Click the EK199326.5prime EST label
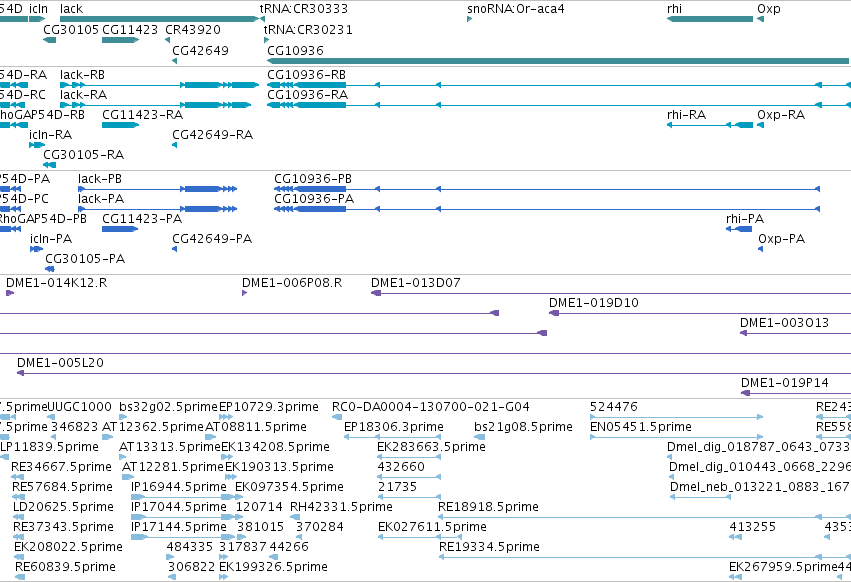 pos(274,567)
